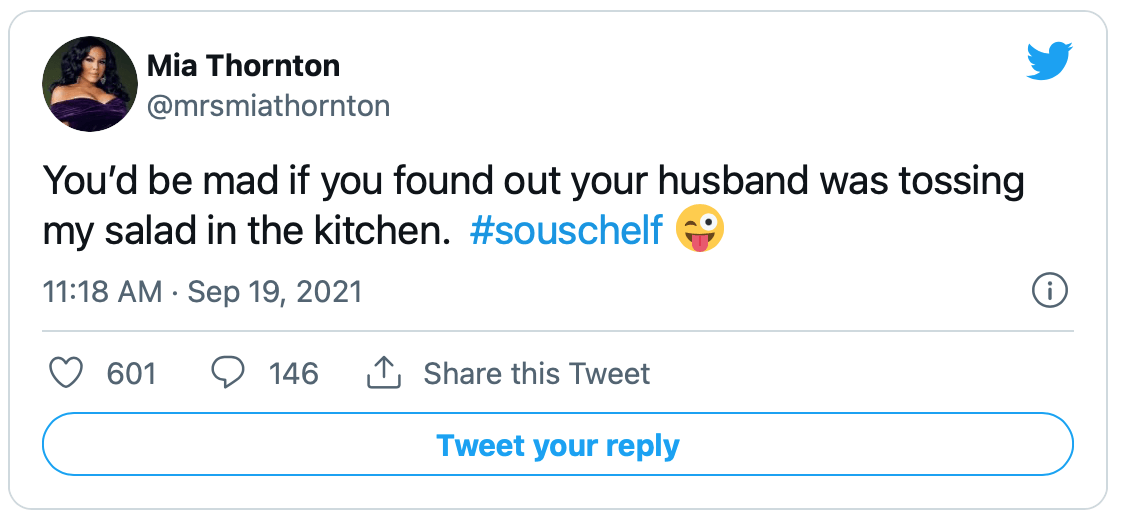Screen dimensions: 1124x524
Task: Click the 146 replies count
Action: [294, 373]
